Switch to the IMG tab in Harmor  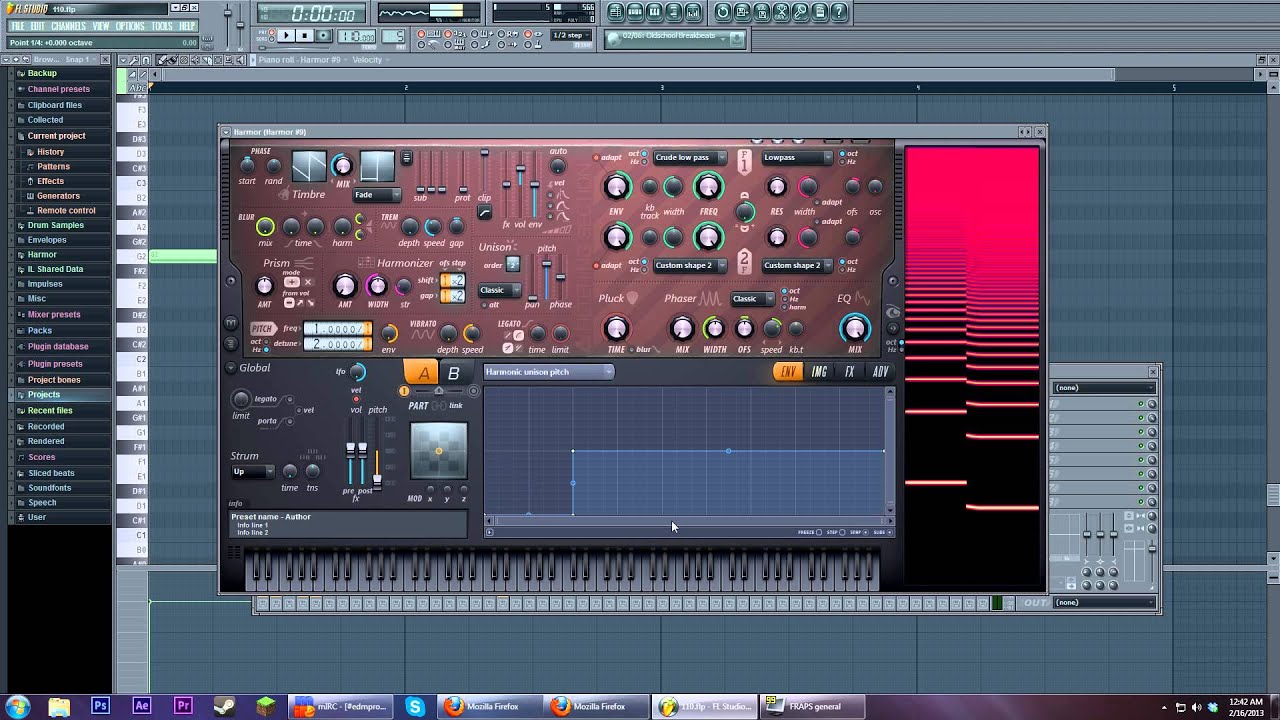[819, 372]
